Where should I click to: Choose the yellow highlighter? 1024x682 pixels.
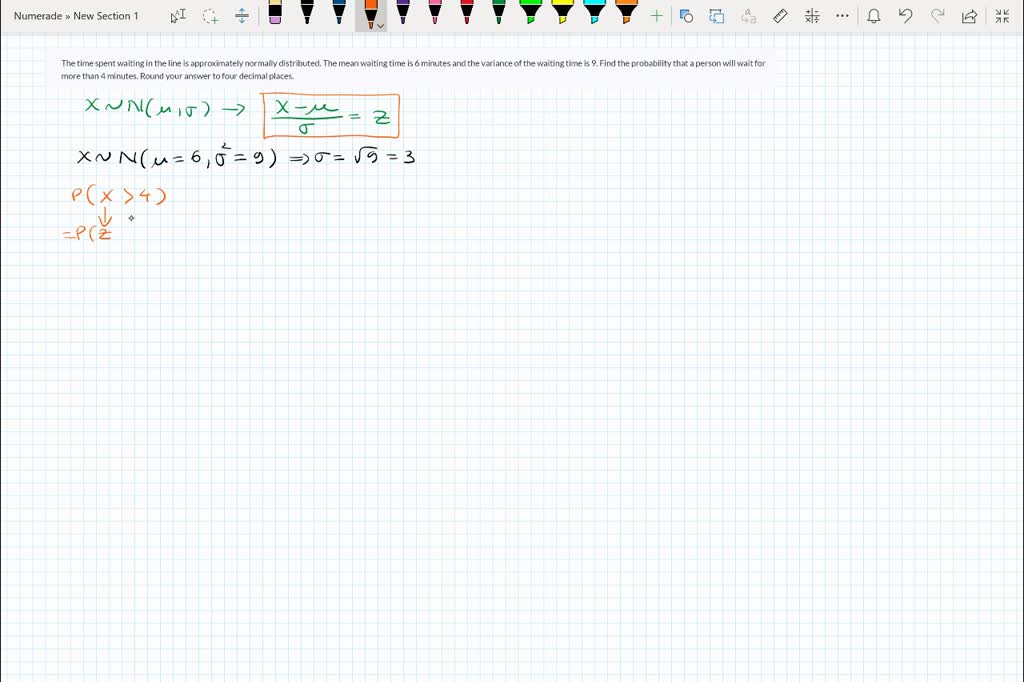click(x=562, y=13)
